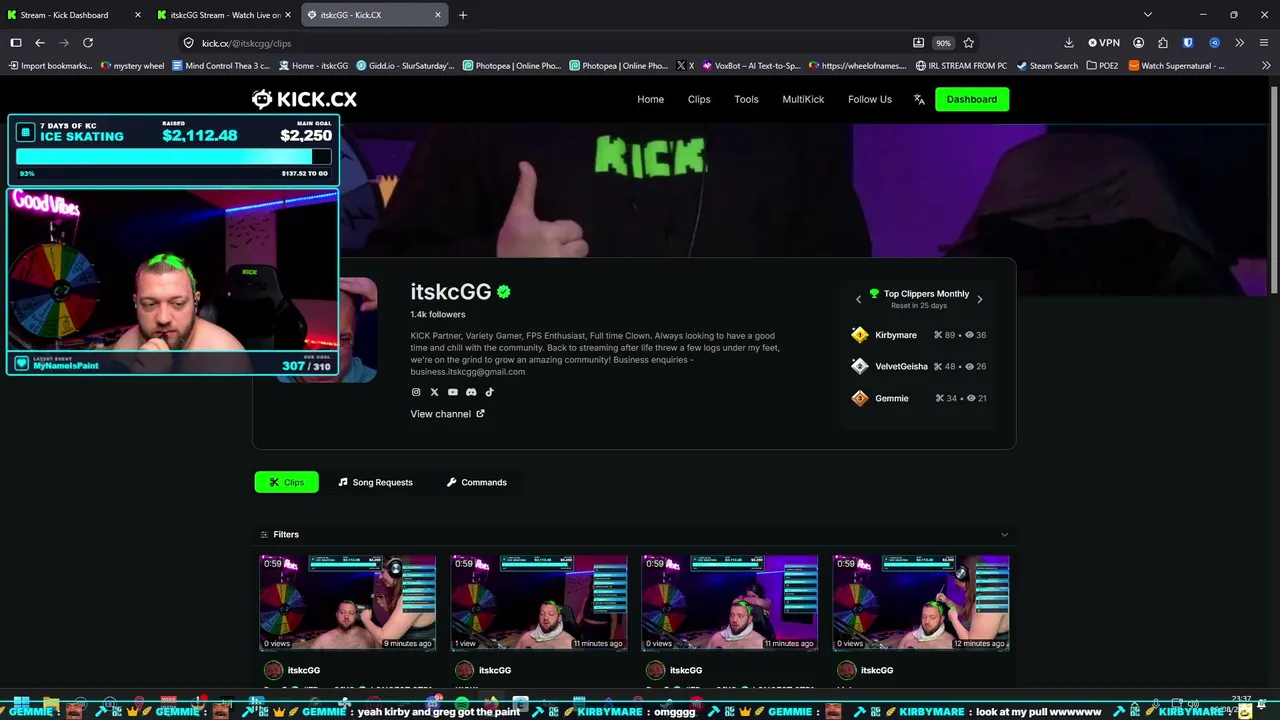Show more toolbar extensions chevron
Viewport: 1280px width, 720px height.
pyautogui.click(x=1239, y=43)
